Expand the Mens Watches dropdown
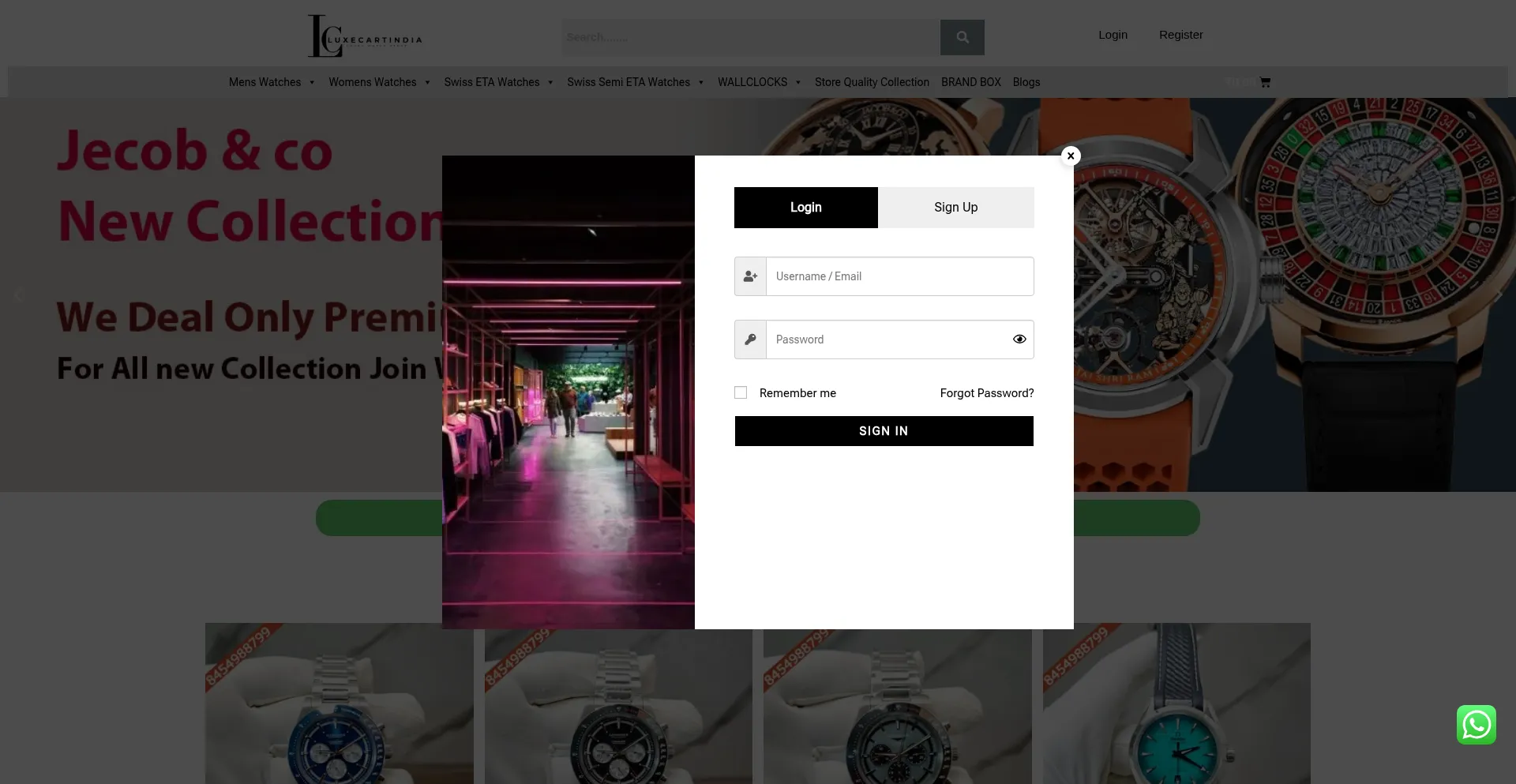Screen dimensions: 1516x784 (272, 82)
